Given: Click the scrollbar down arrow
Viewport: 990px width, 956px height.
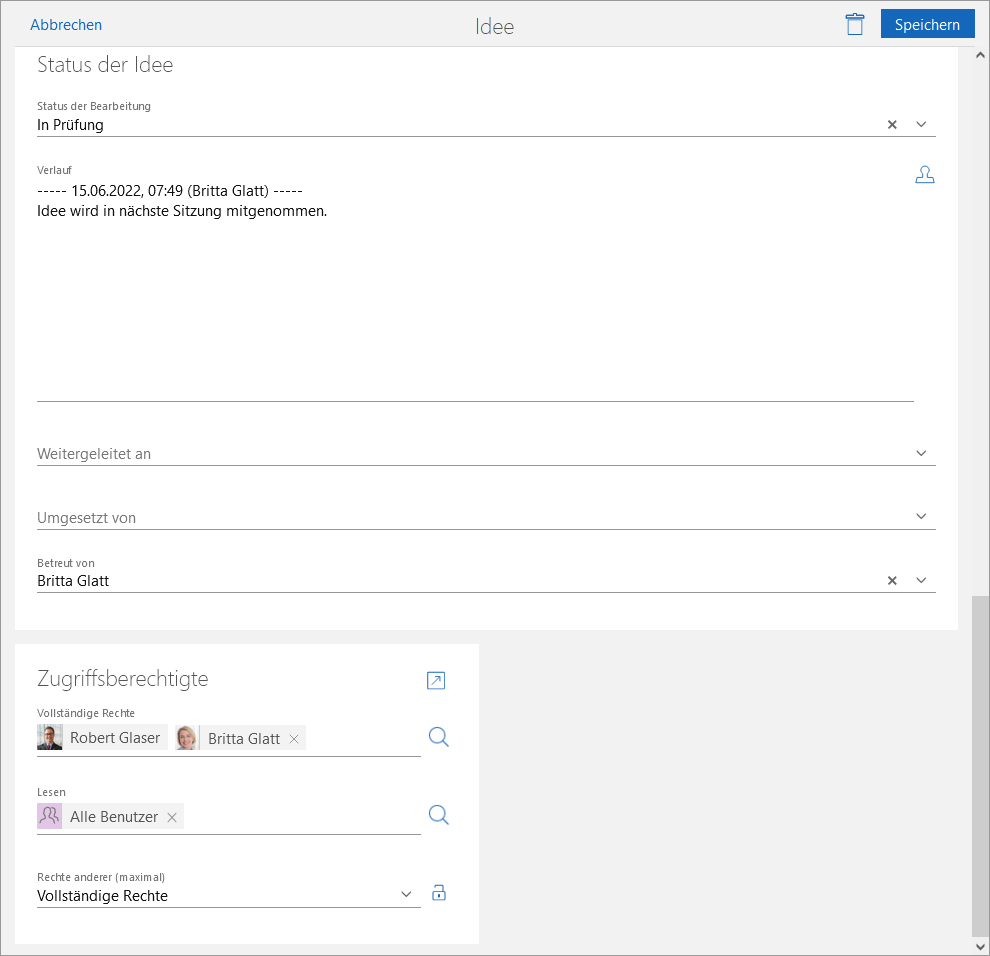Looking at the screenshot, I should [x=980, y=946].
